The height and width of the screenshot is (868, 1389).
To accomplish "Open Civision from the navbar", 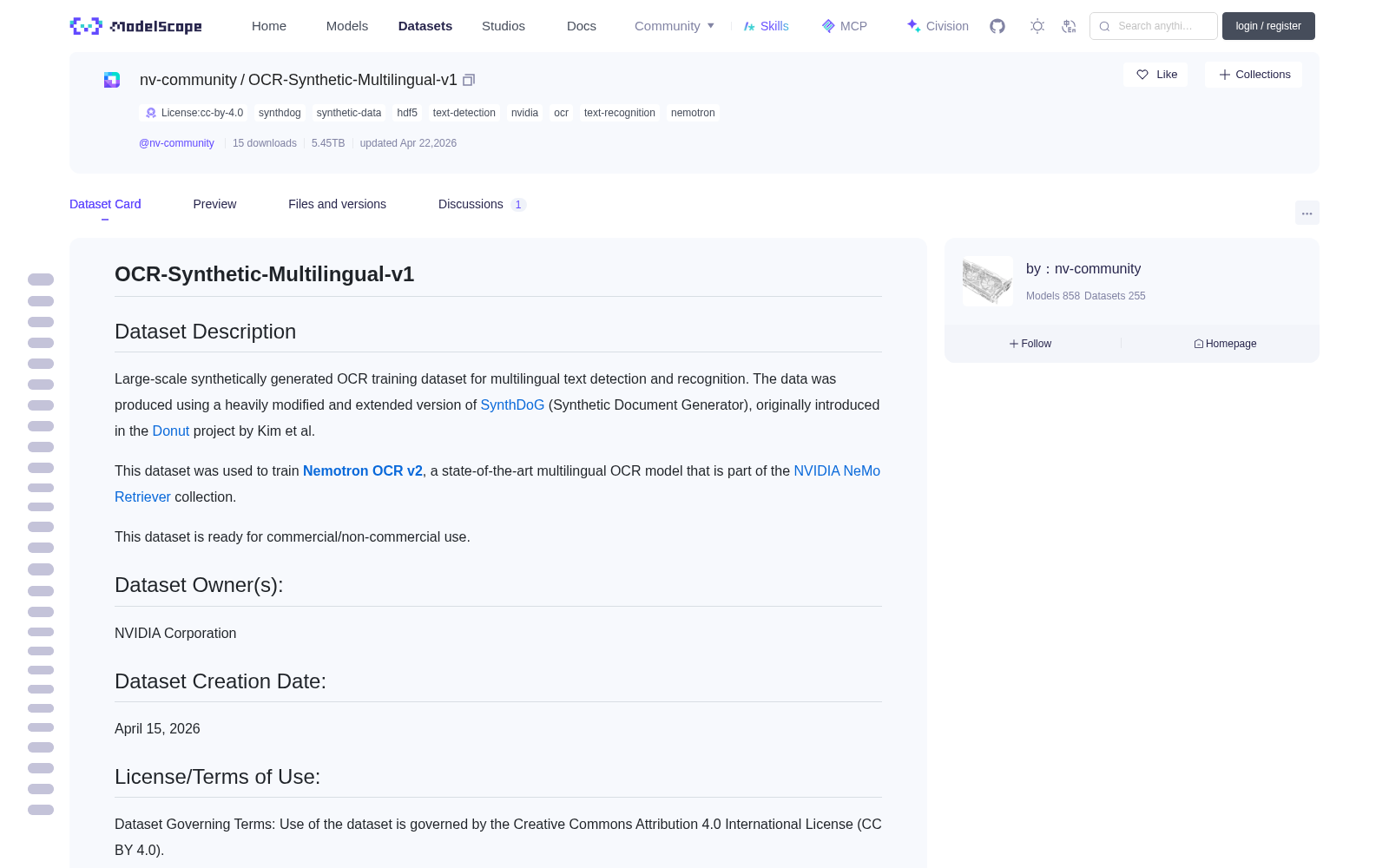I will click(938, 26).
